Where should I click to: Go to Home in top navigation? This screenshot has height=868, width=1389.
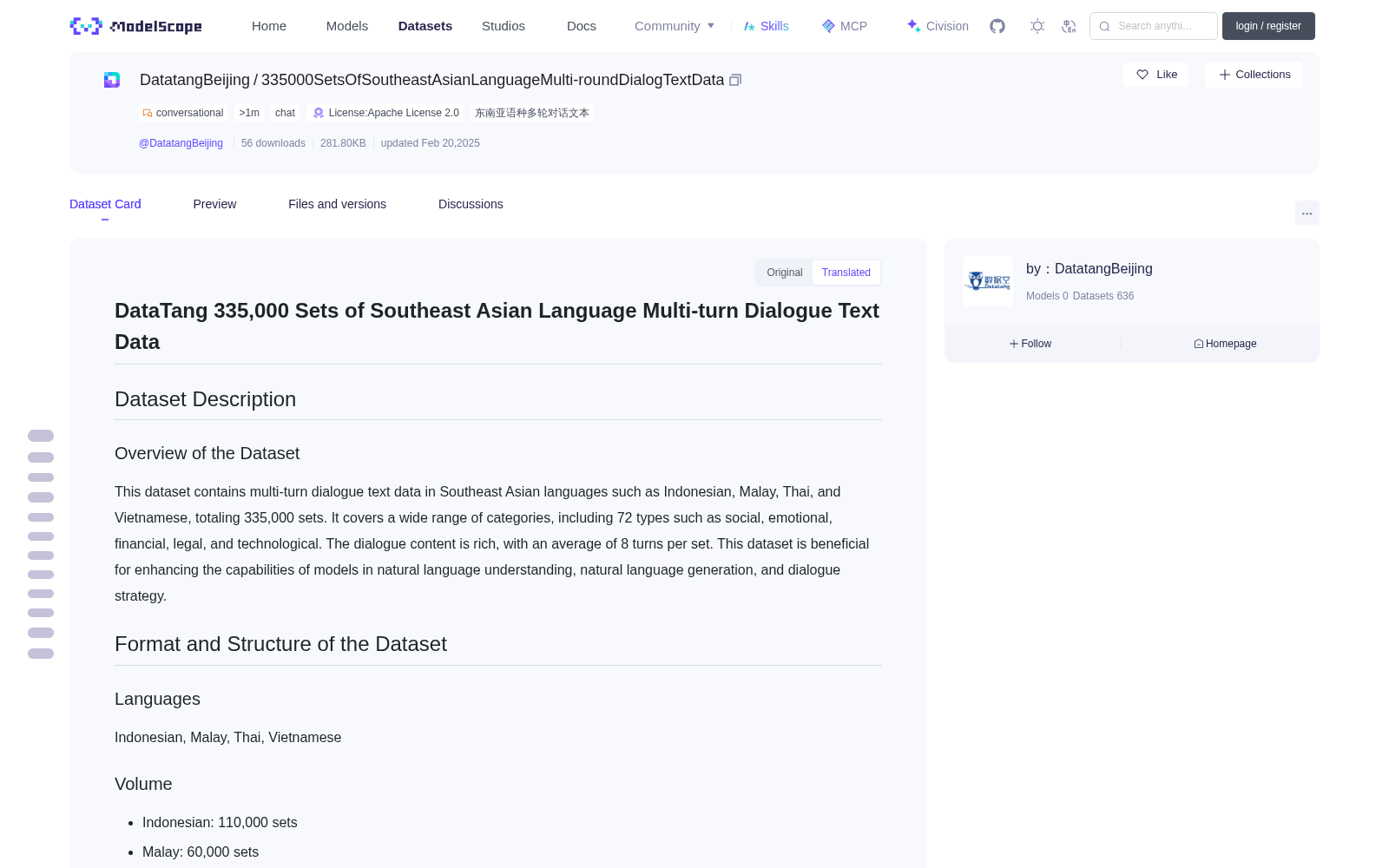coord(269,26)
